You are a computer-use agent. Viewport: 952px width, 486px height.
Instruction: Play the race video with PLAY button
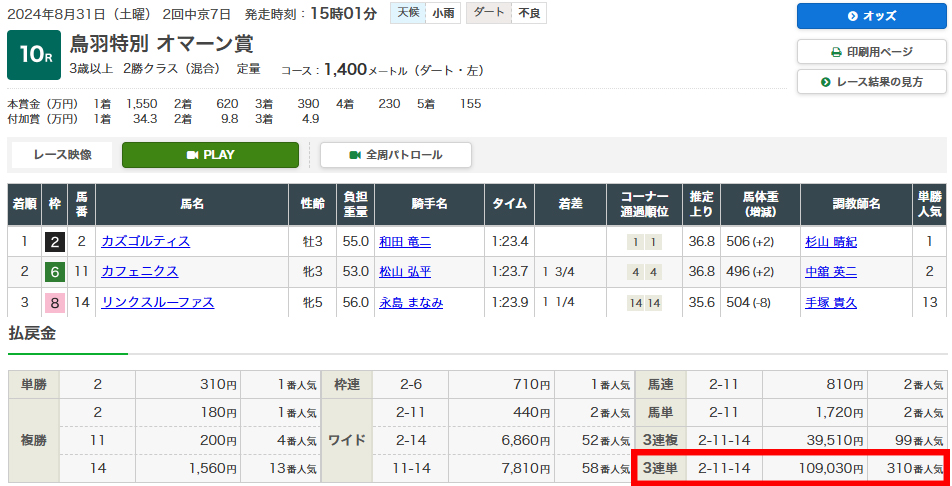[x=210, y=155]
